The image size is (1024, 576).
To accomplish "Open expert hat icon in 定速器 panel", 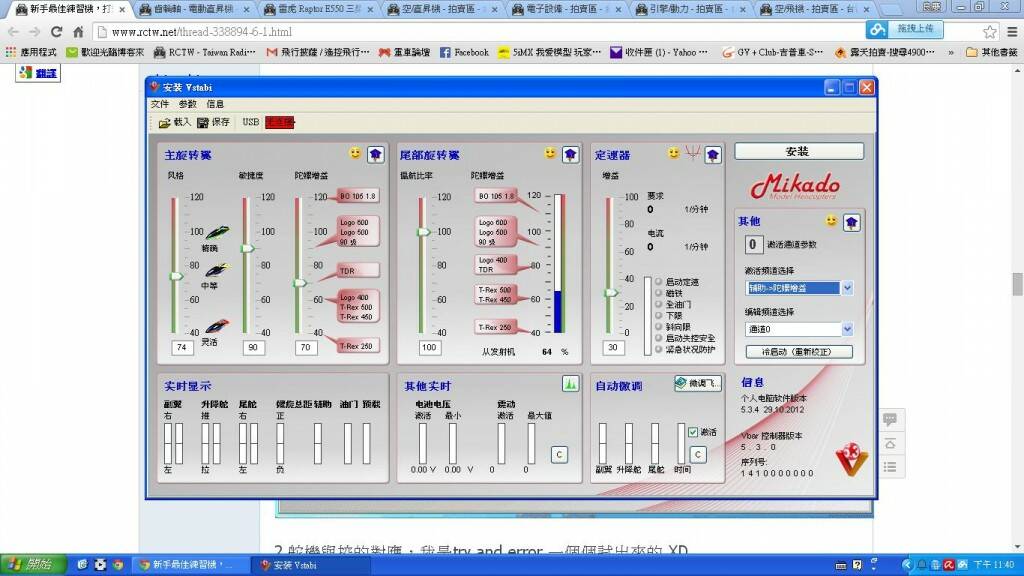I will (x=713, y=154).
